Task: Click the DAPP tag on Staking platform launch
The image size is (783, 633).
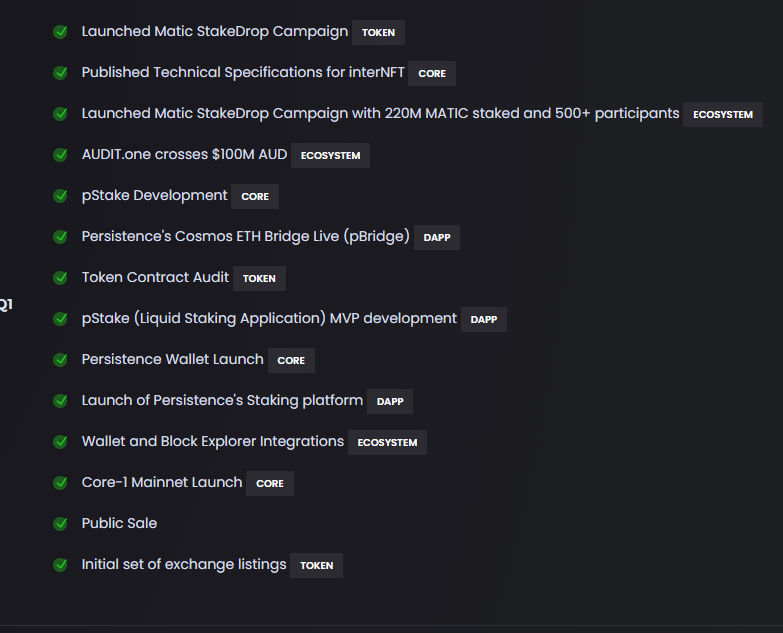Action: point(390,401)
